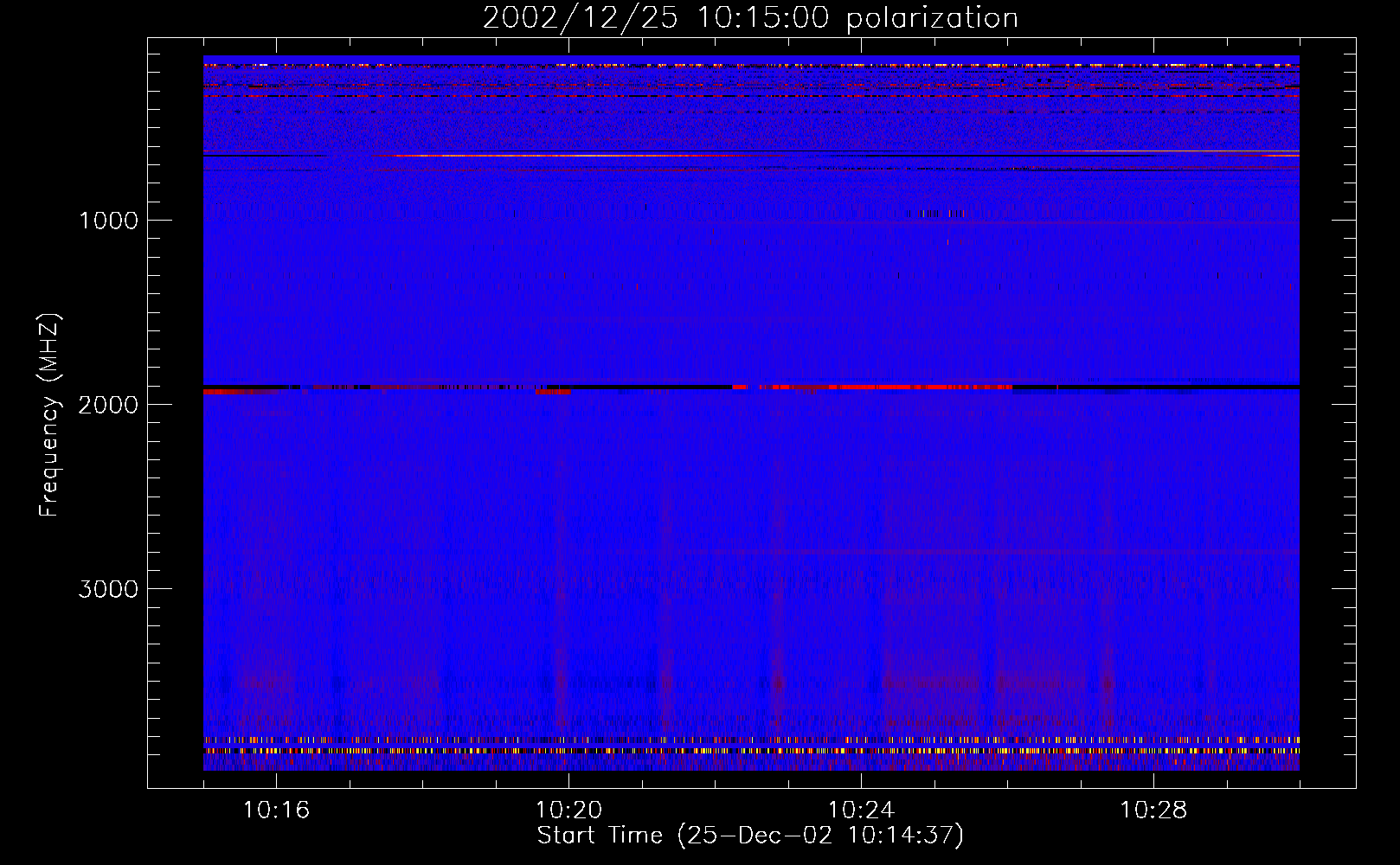Click the 1000 frequency tick label
The width and height of the screenshot is (1400, 865).
108,221
